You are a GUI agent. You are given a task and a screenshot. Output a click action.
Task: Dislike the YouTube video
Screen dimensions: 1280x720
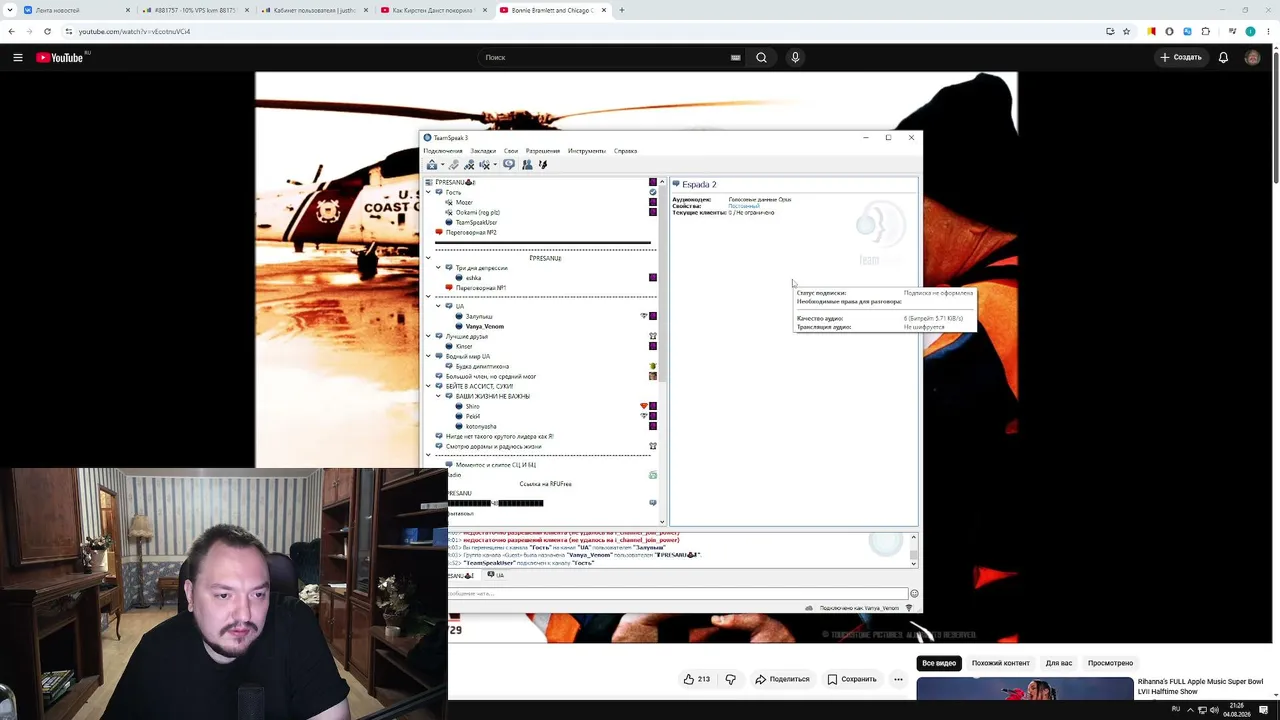click(x=730, y=679)
